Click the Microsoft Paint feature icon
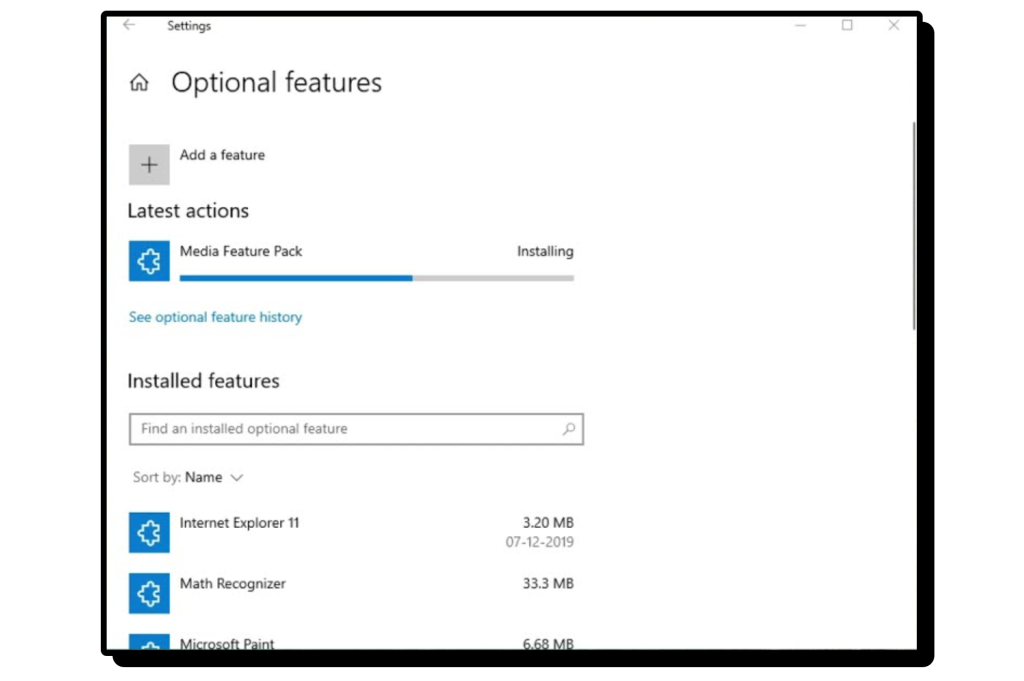The height and width of the screenshot is (681, 1024). (x=149, y=642)
